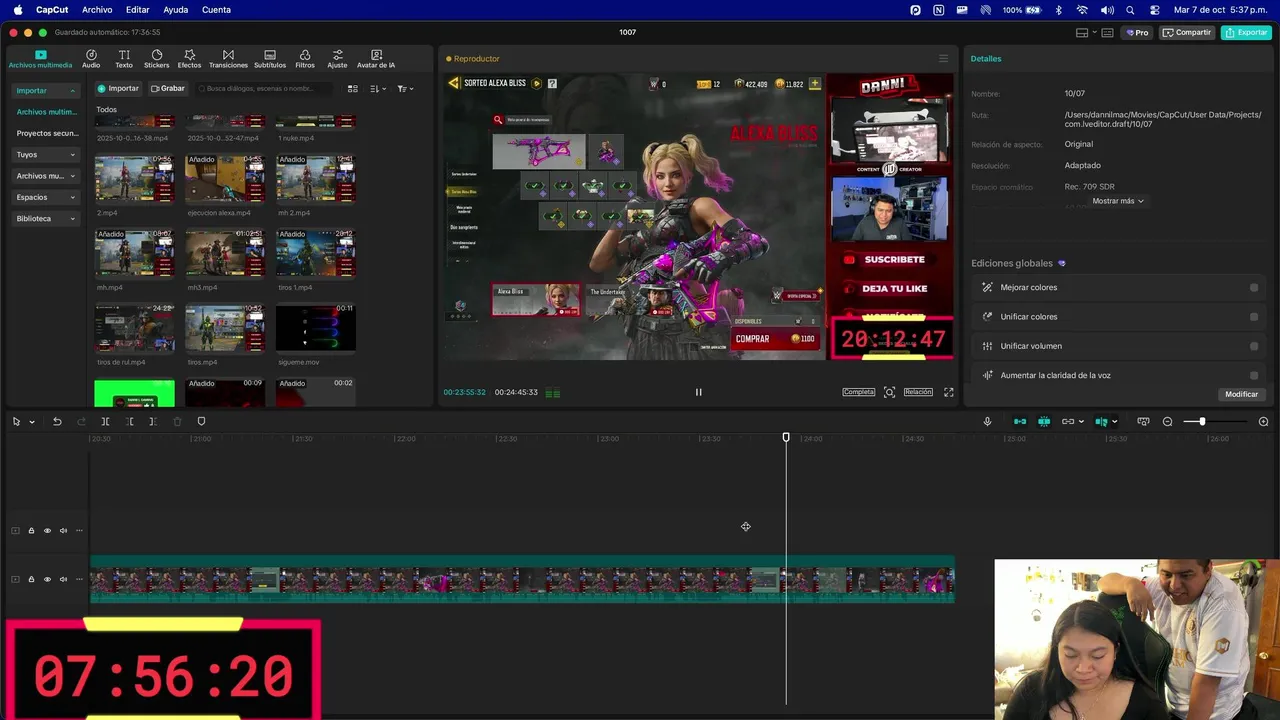Open the selection tool dropdown arrow
Image resolution: width=1280 pixels, height=720 pixels.
point(32,422)
